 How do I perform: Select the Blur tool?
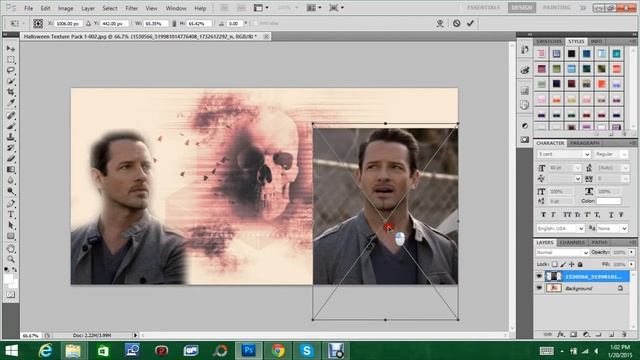[x=11, y=180]
